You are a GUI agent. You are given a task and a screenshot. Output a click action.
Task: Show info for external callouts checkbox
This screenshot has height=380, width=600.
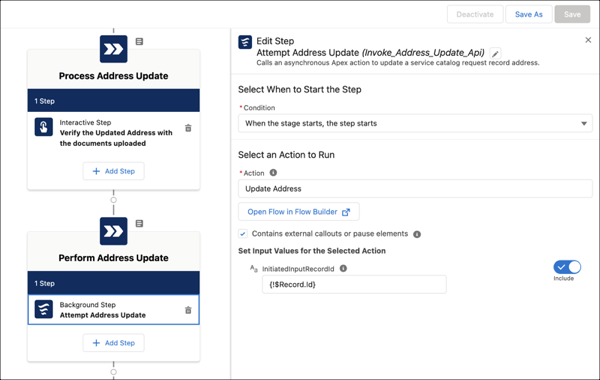click(x=417, y=234)
